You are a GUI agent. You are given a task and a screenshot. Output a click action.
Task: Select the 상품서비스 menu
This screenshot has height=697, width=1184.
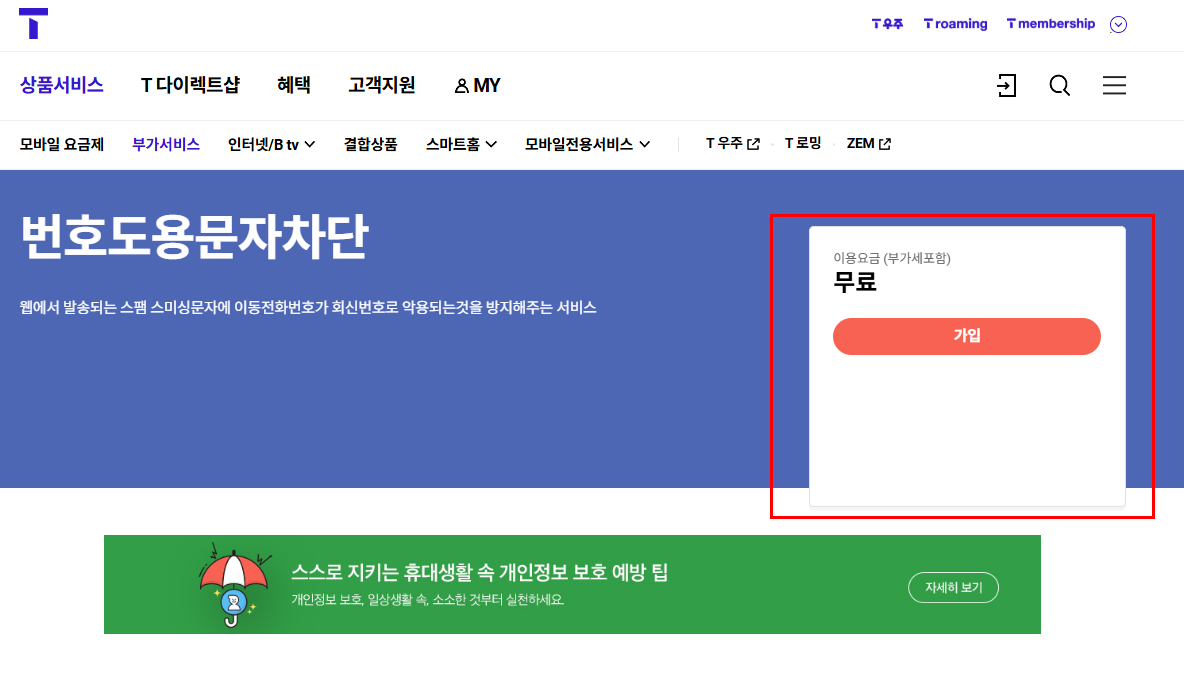(x=61, y=85)
